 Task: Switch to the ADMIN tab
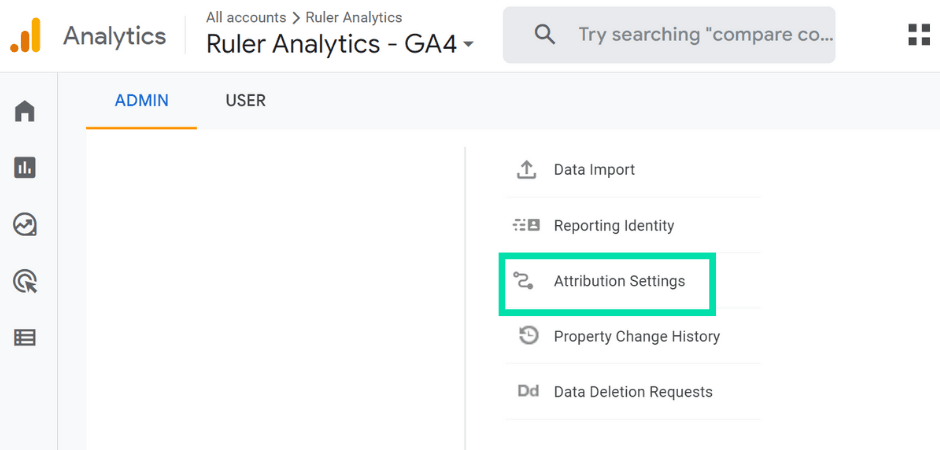(x=142, y=100)
